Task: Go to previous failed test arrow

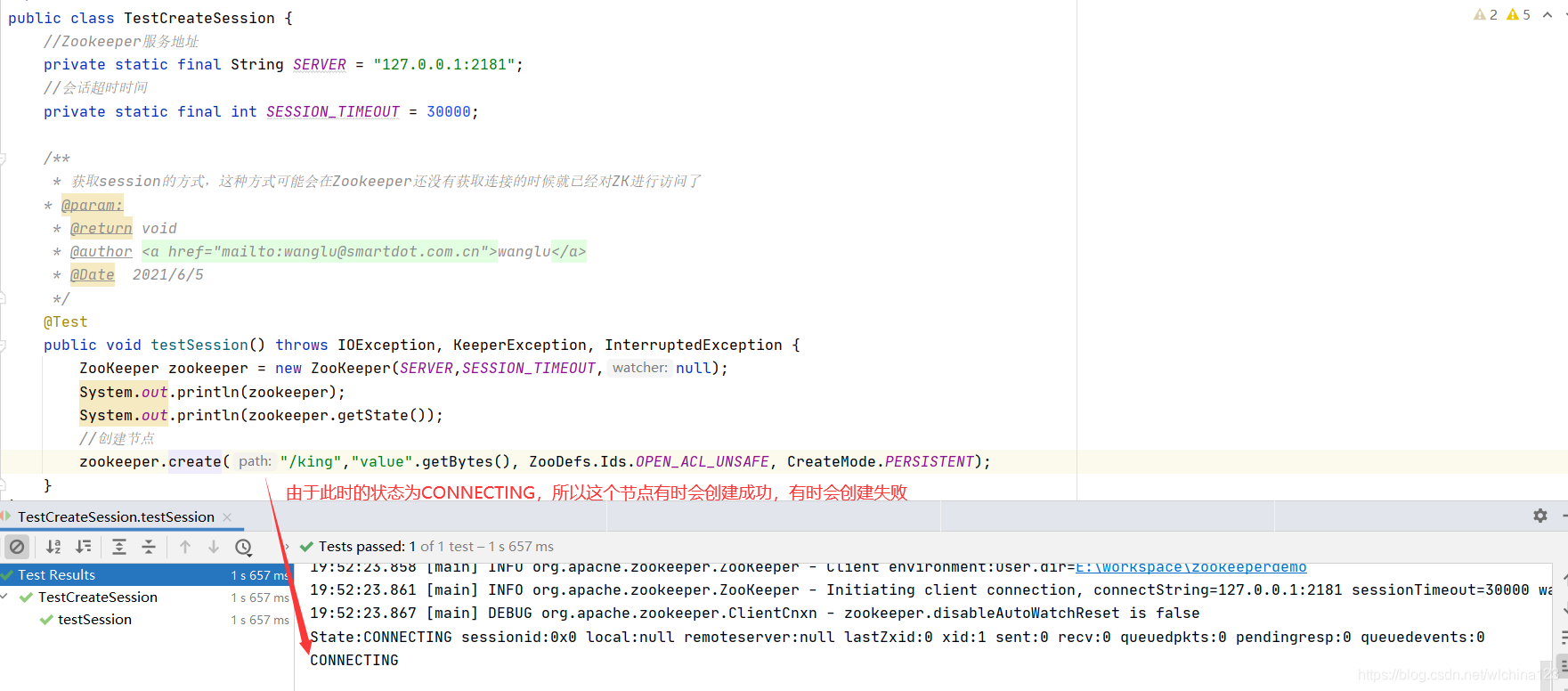Action: coord(185,547)
